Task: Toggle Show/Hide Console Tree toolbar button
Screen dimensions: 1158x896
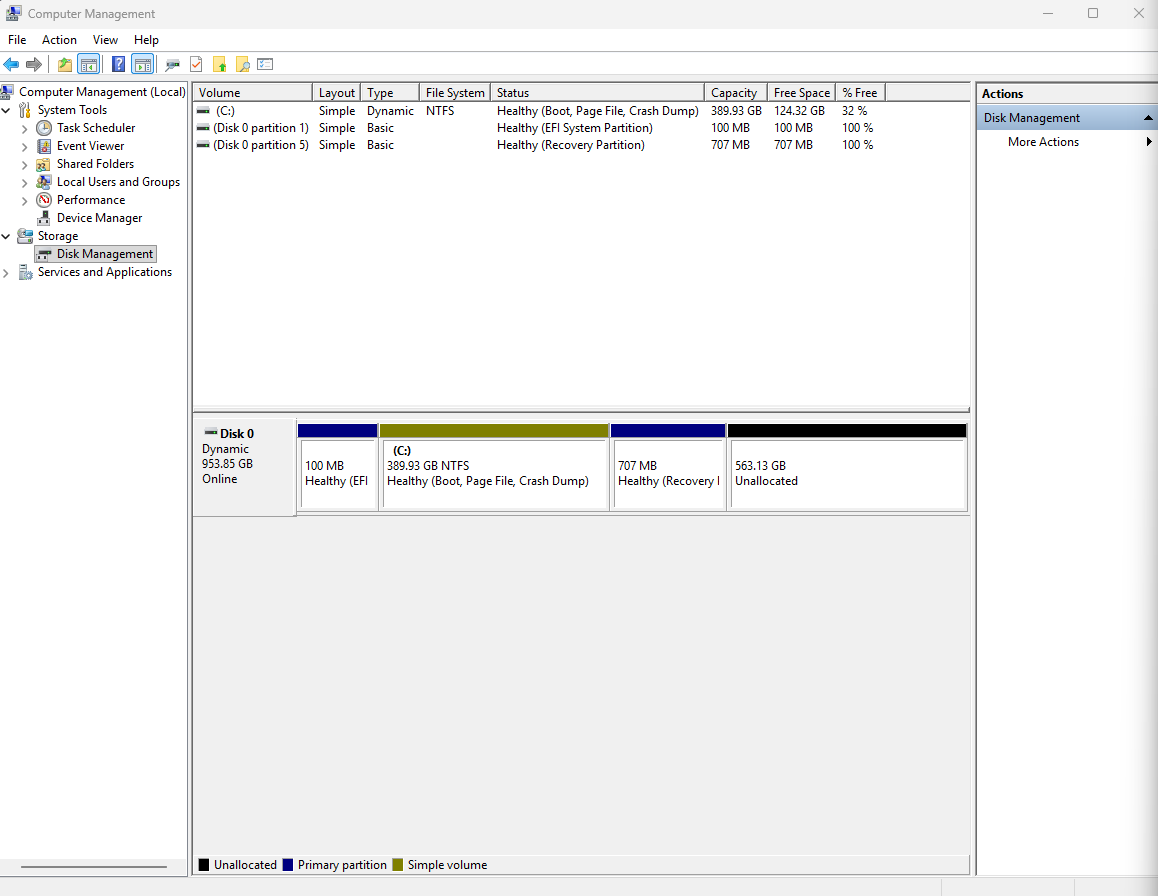Action: click(x=89, y=65)
